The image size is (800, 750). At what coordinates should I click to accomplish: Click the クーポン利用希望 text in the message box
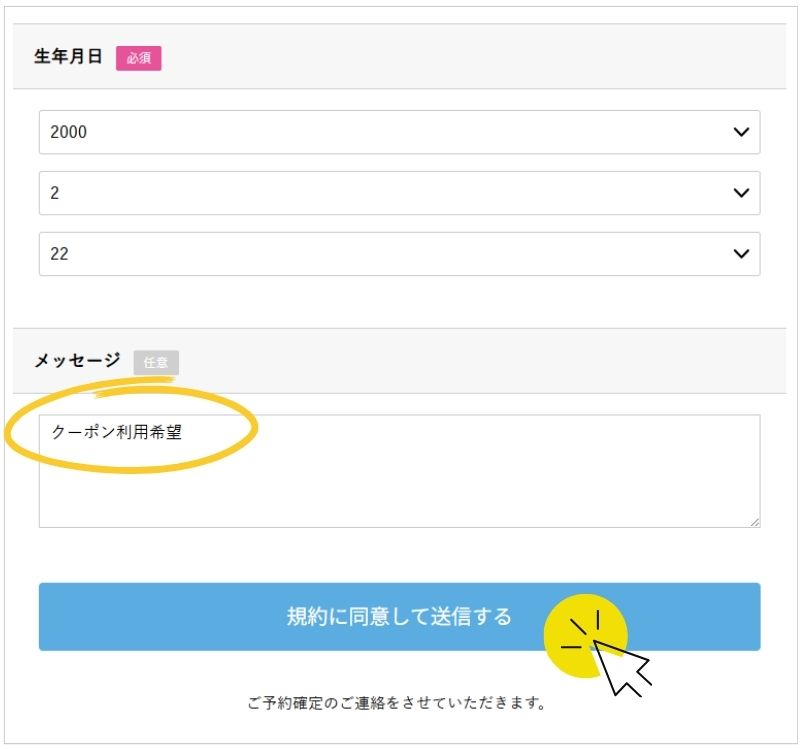116,433
